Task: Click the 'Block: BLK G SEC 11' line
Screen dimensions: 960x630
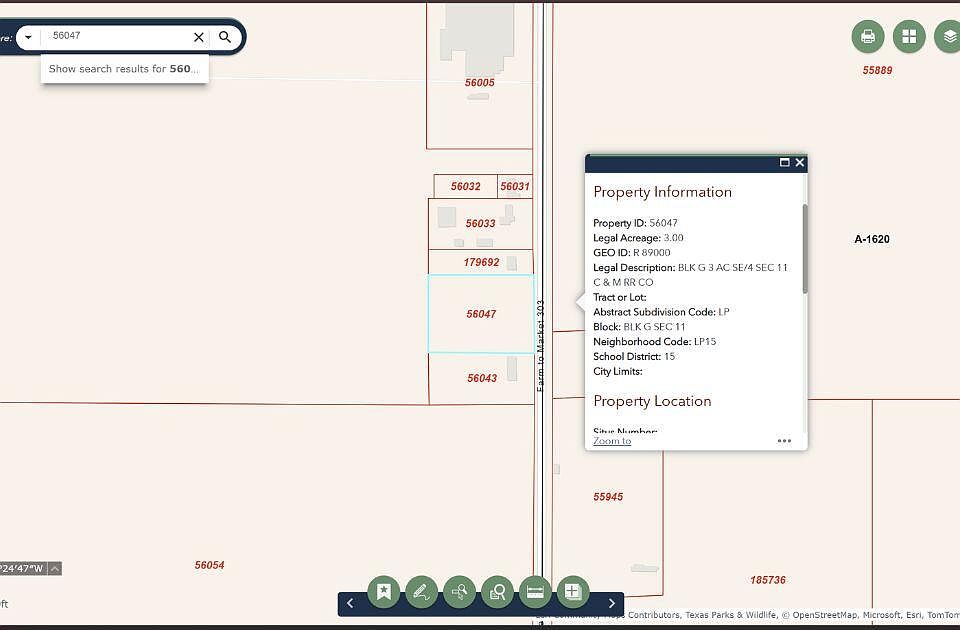Action: [x=639, y=327]
